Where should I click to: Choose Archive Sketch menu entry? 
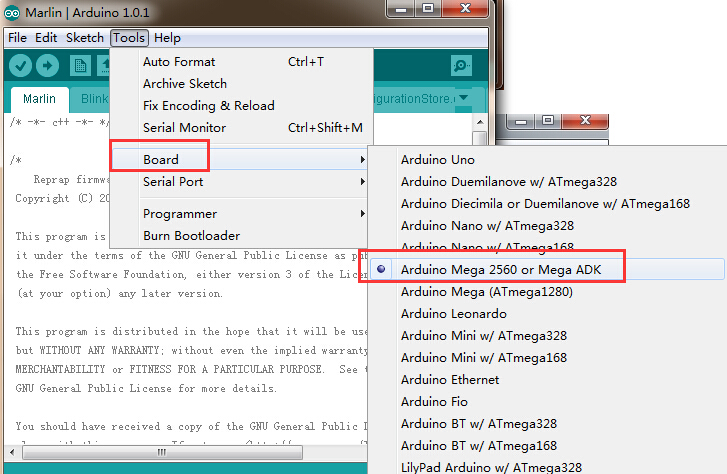tap(242, 83)
